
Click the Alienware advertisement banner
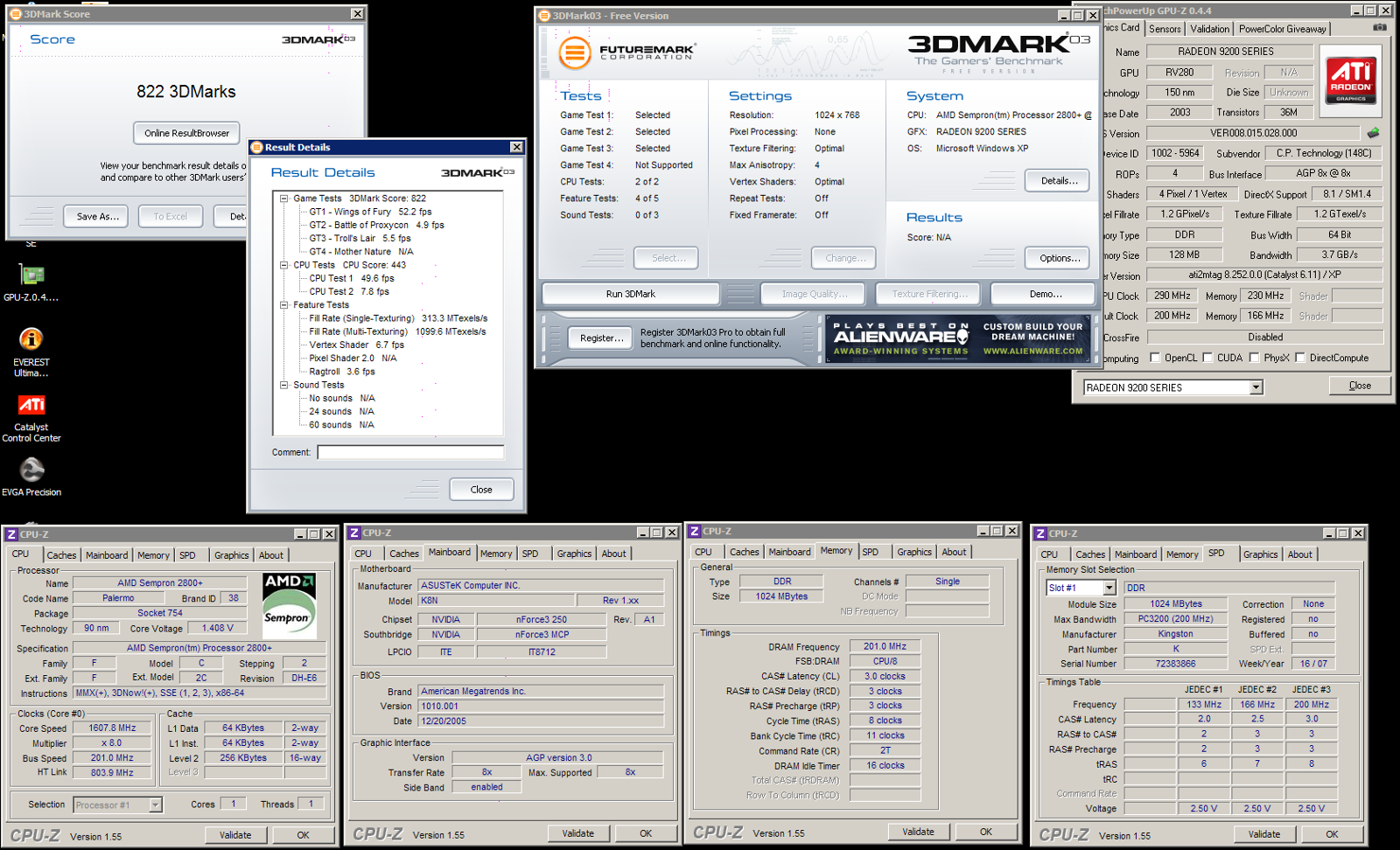958,338
